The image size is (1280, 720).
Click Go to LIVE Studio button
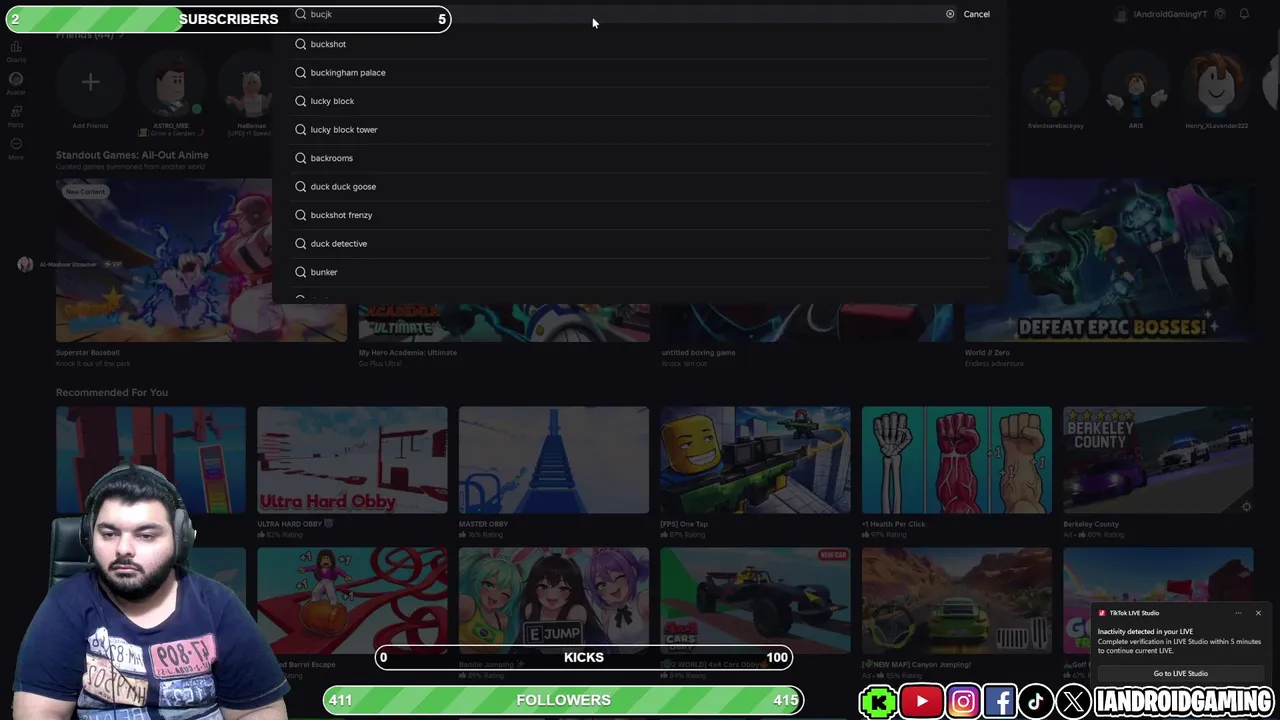tap(1180, 673)
